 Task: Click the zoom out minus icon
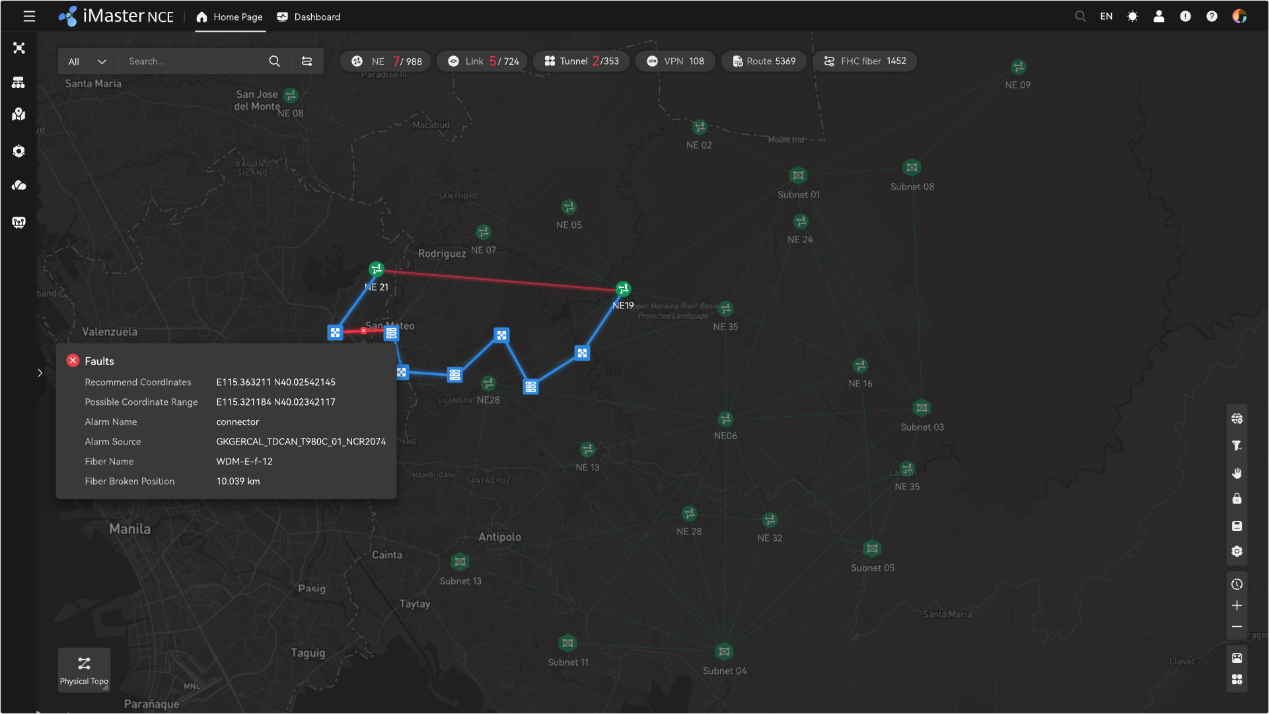1237,627
